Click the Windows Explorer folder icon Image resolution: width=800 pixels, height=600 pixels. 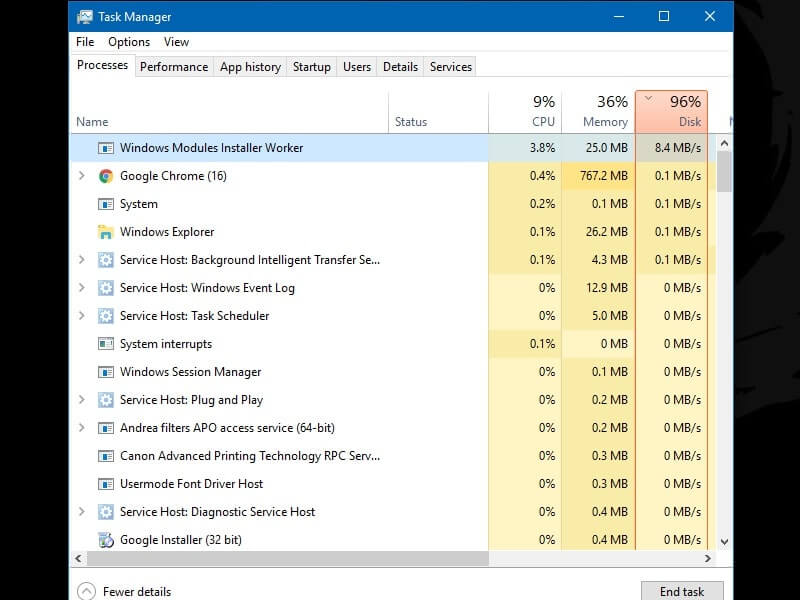coord(106,232)
